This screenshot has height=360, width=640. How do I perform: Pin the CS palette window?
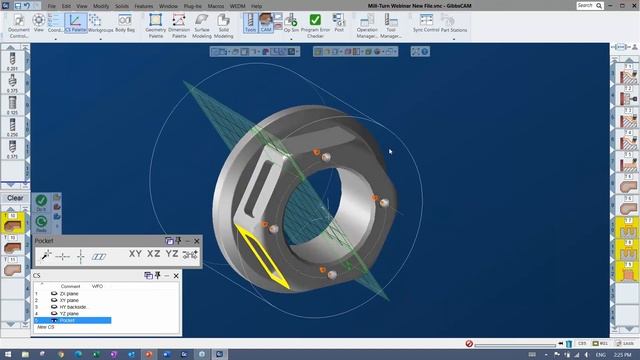(158, 276)
